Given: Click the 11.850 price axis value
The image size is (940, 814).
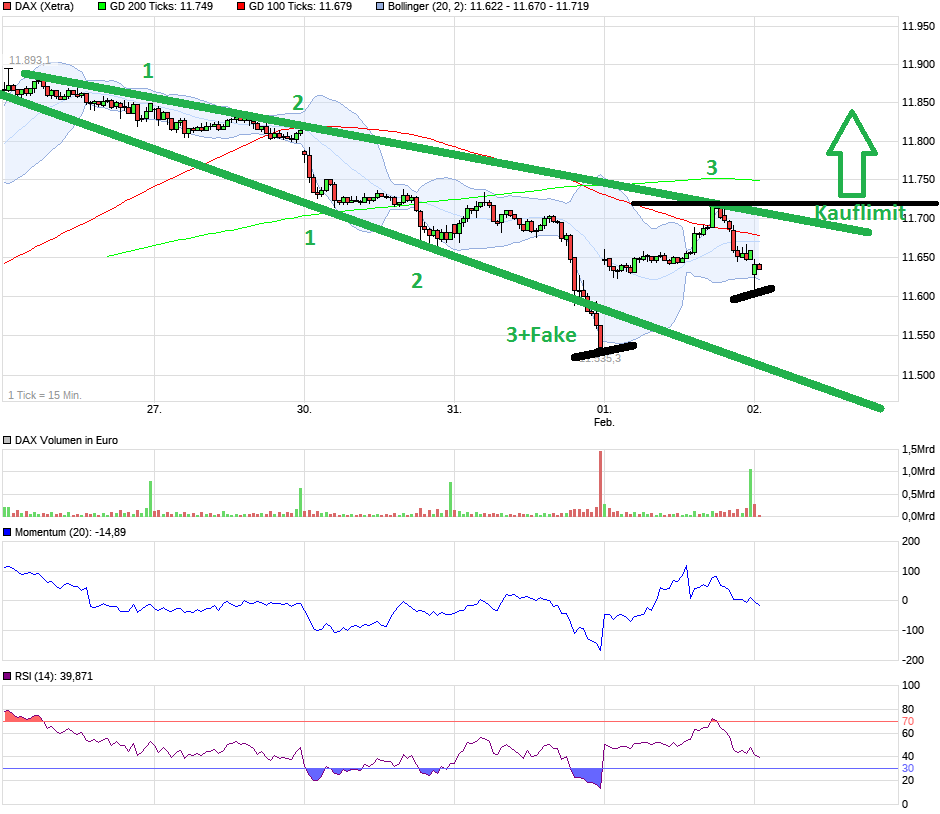Looking at the screenshot, I should [x=918, y=102].
